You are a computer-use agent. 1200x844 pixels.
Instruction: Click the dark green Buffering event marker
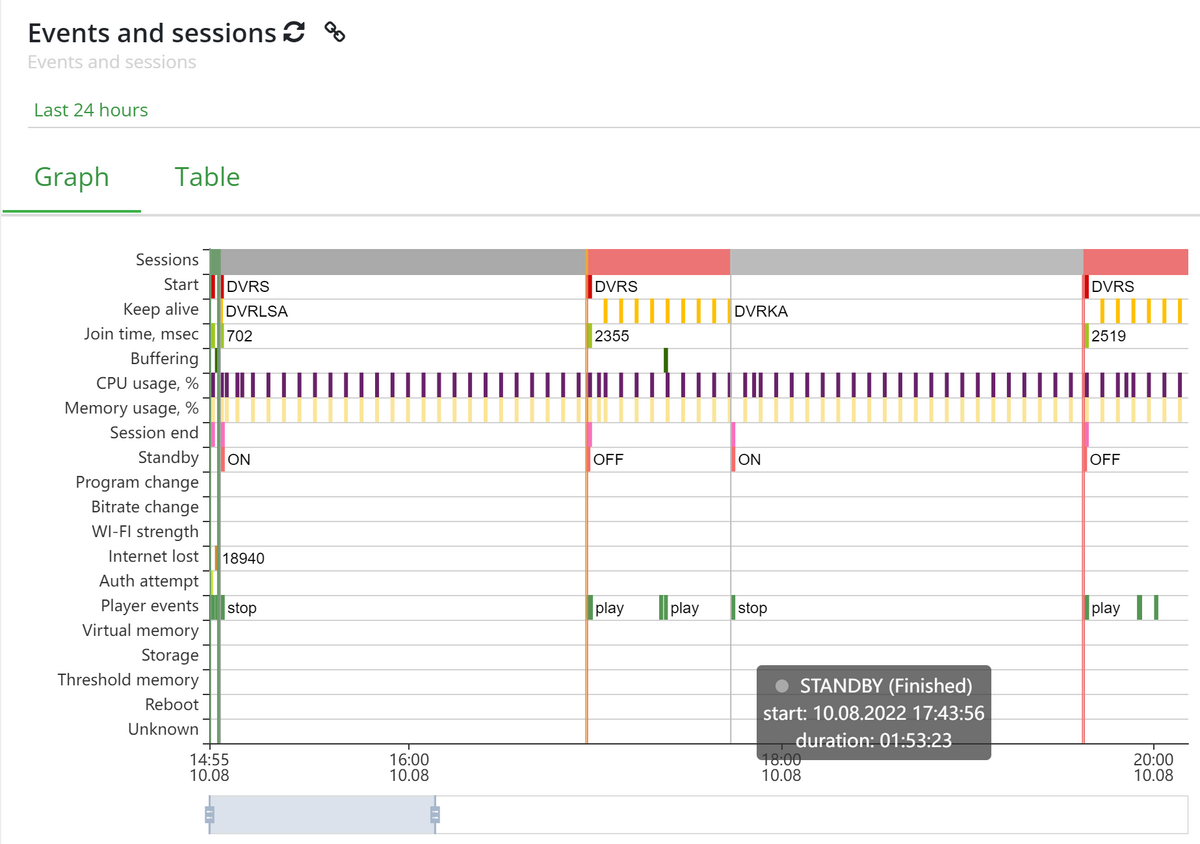666,360
